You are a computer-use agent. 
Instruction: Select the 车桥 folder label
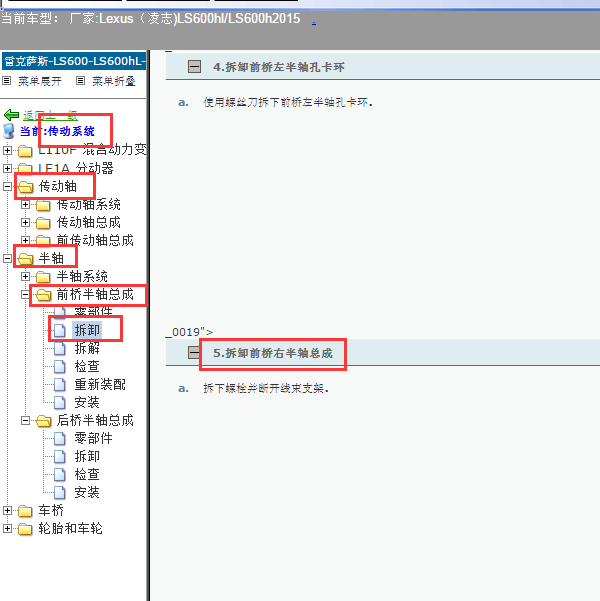(51, 511)
